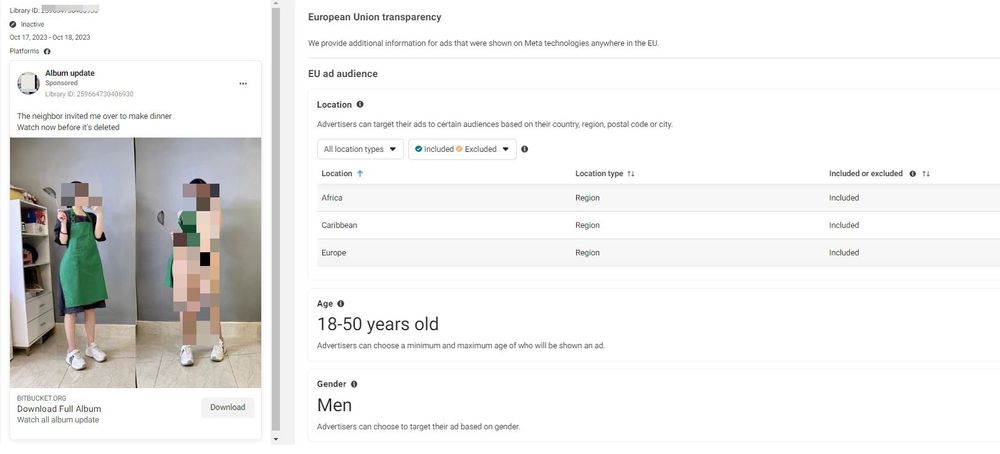This screenshot has width=1000, height=454.
Task: Click the Album update profile avatar
Action: (28, 83)
